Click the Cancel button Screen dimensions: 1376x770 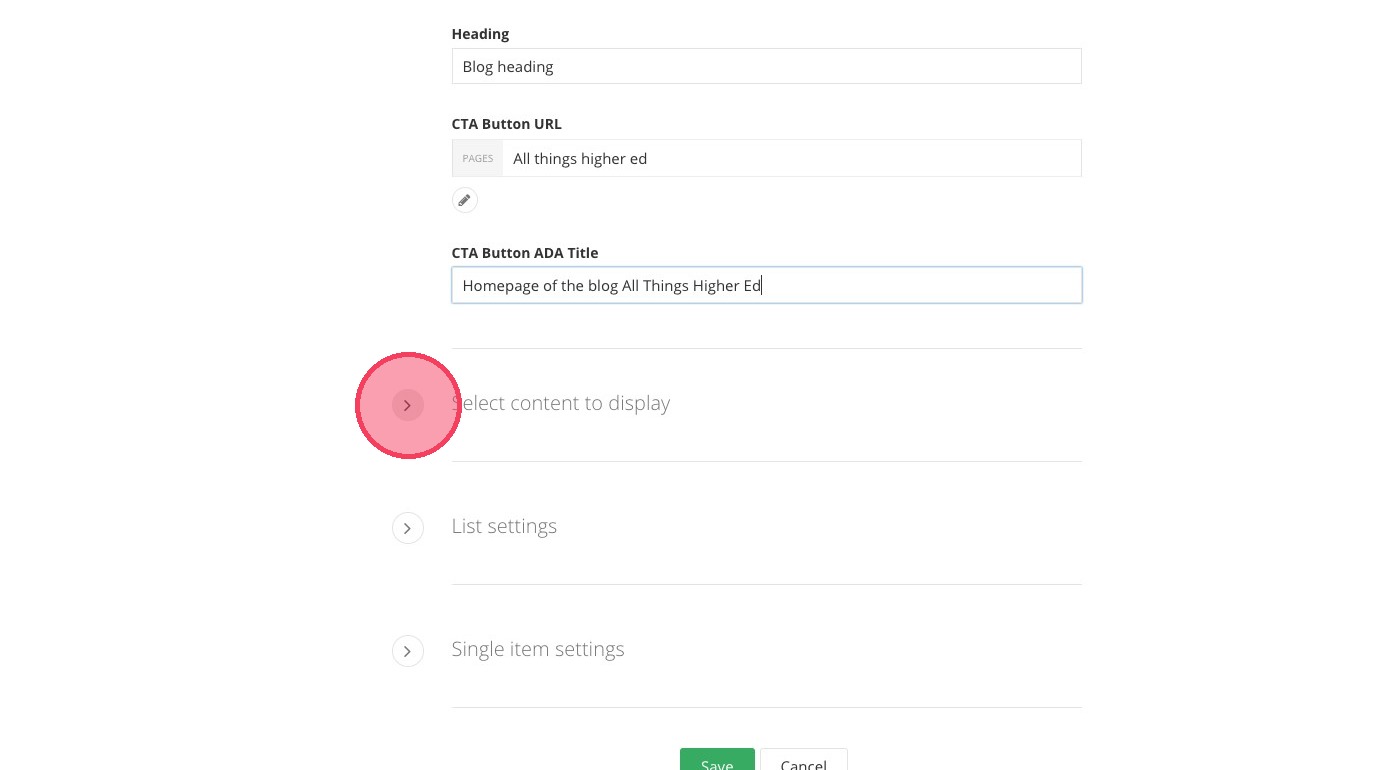pyautogui.click(x=803, y=760)
